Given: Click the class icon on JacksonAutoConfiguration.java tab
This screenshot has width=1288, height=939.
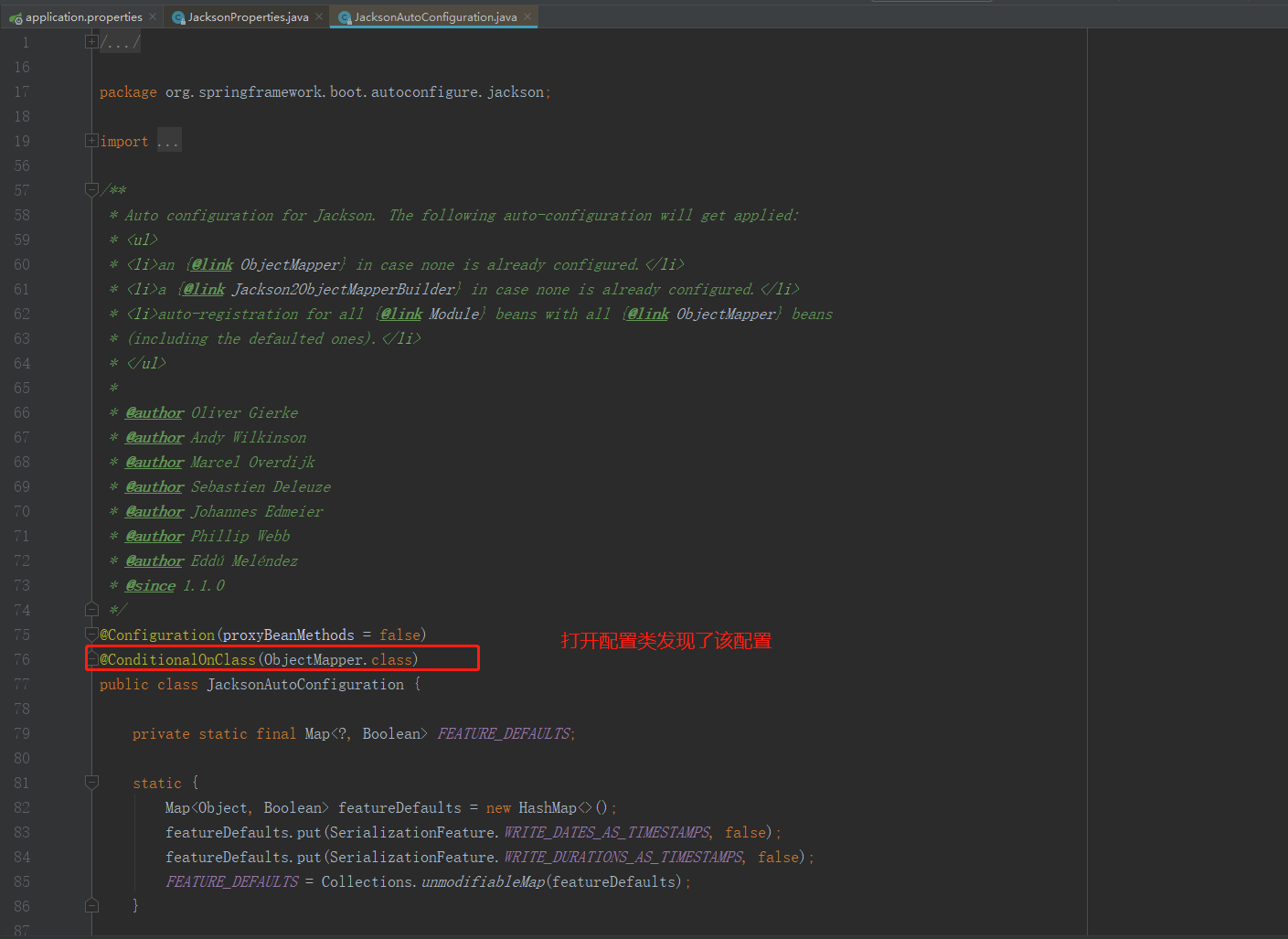Looking at the screenshot, I should tap(345, 17).
